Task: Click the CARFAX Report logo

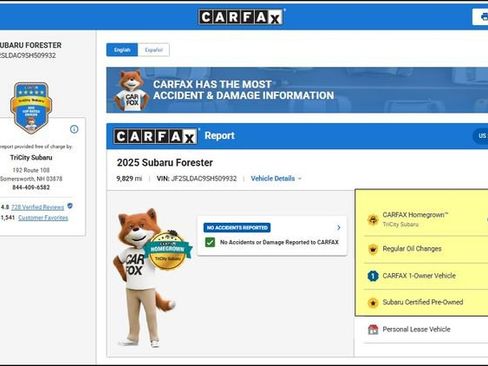Action: (x=155, y=136)
